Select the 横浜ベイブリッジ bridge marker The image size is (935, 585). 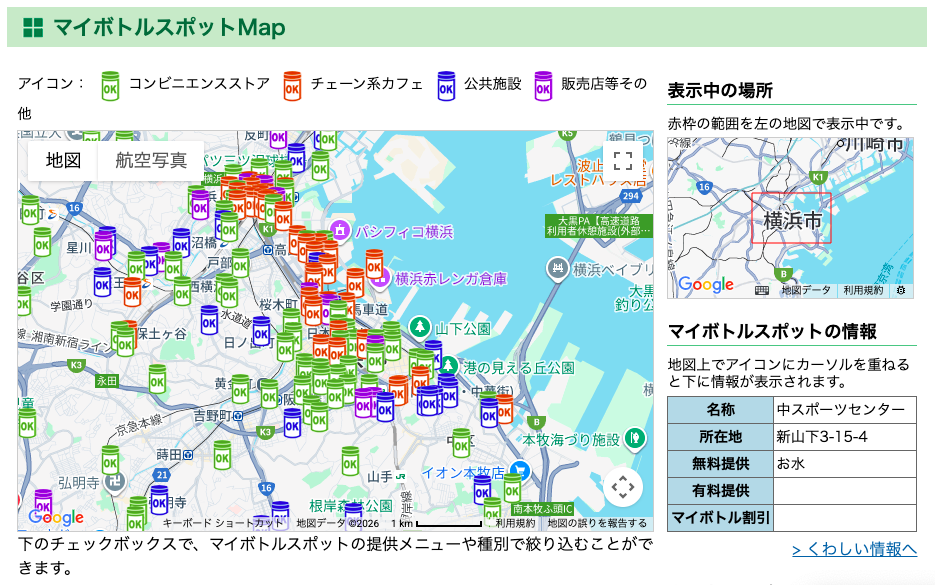pos(557,268)
